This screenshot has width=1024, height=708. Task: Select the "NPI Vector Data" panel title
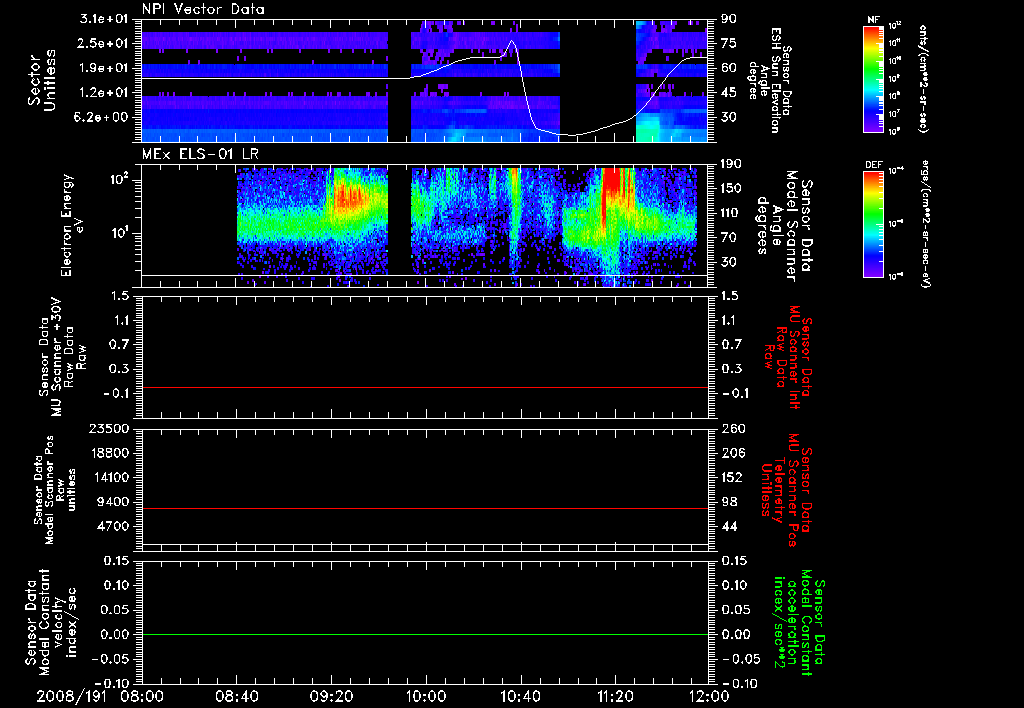(x=204, y=9)
